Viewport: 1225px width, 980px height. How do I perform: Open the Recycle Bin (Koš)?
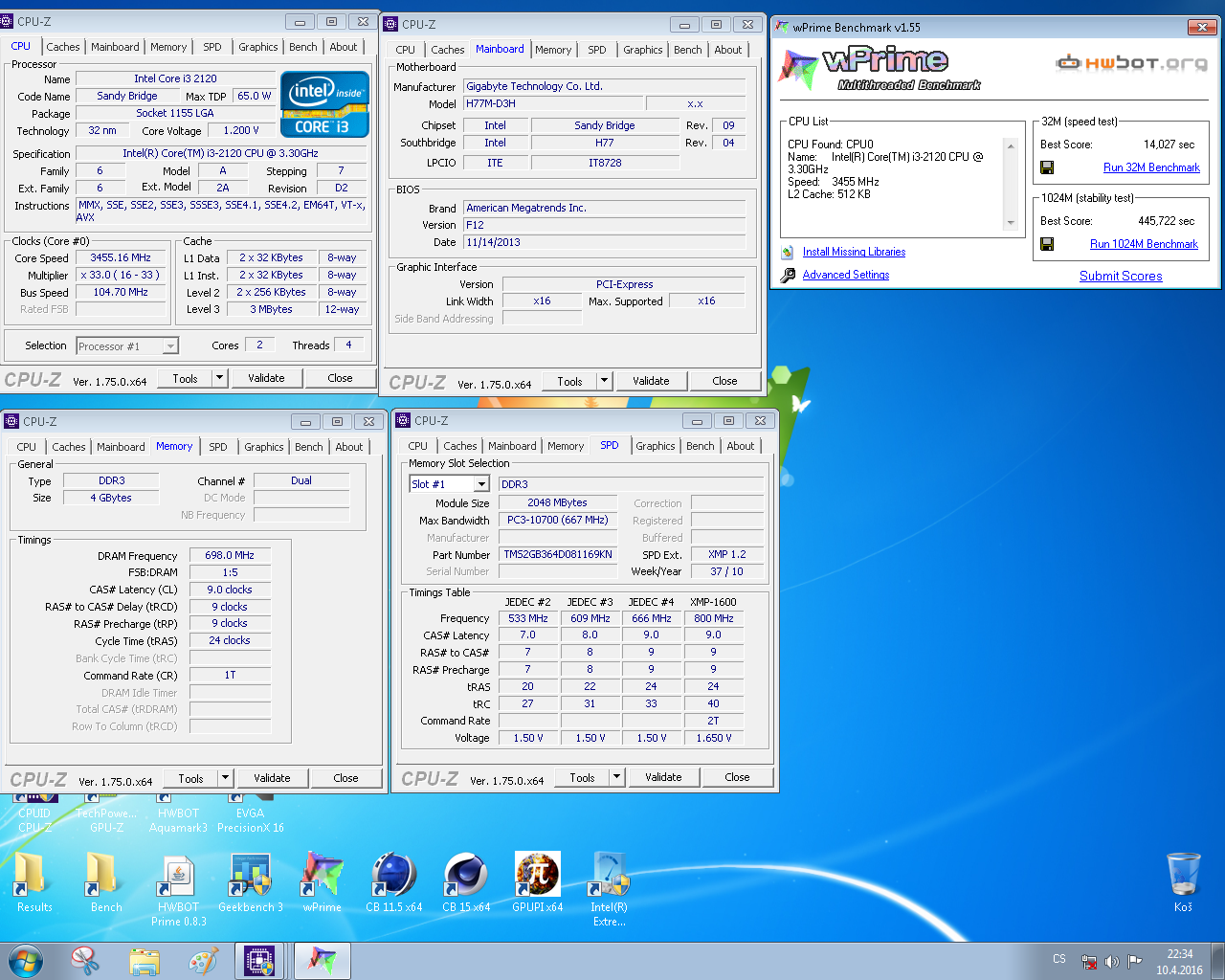pos(1183,881)
